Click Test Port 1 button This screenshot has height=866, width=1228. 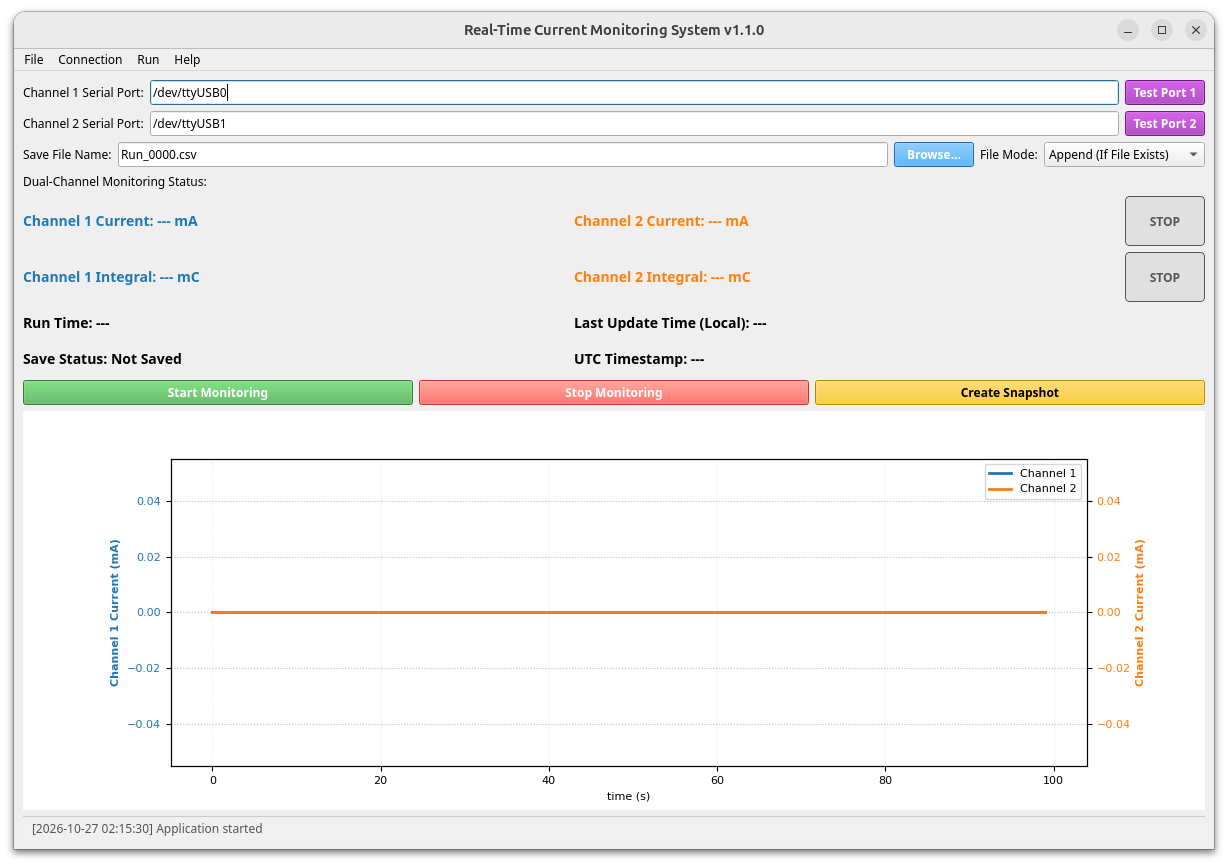pos(1164,93)
